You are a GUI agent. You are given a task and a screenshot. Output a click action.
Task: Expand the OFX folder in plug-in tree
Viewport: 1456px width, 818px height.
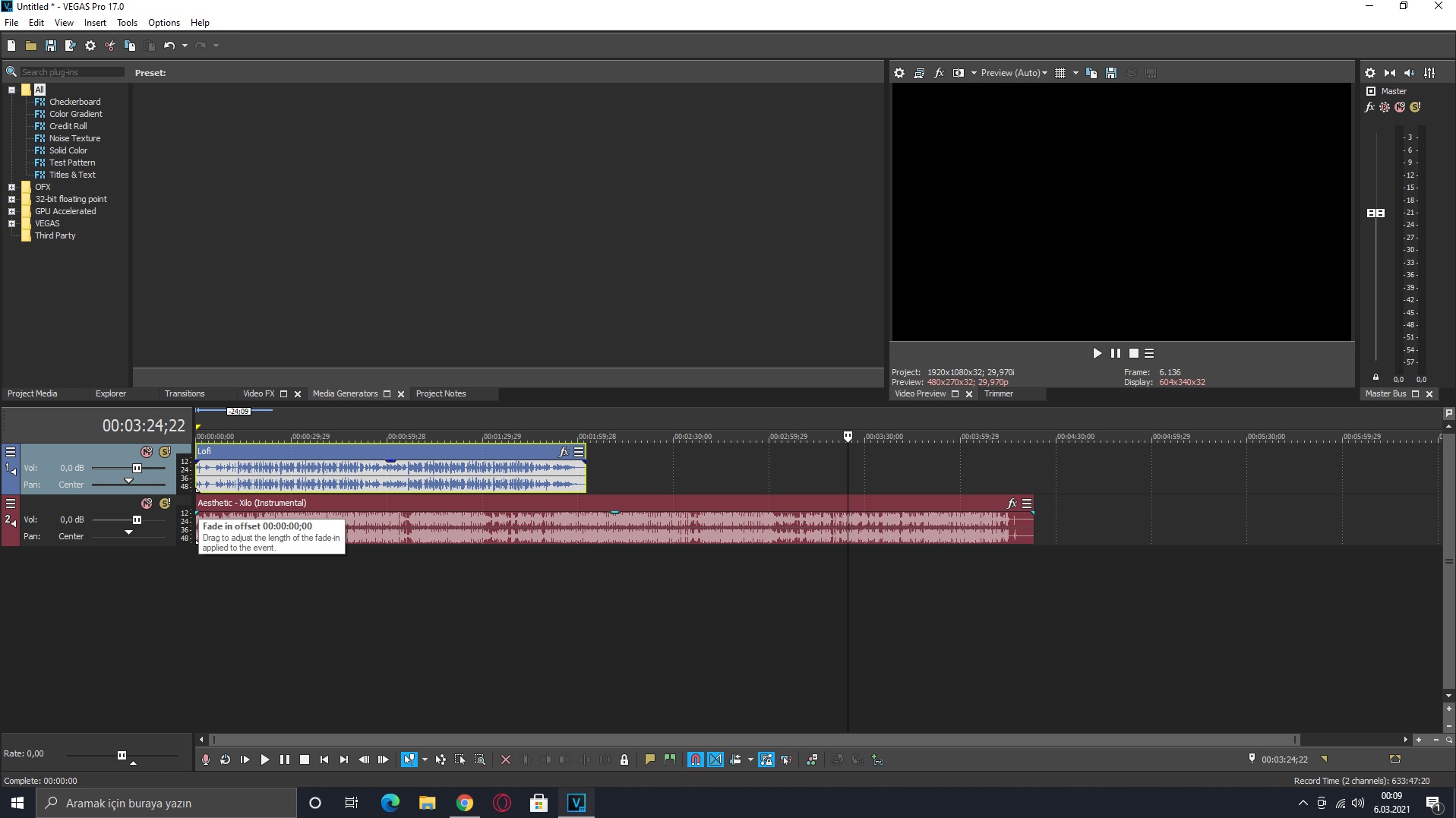pyautogui.click(x=11, y=187)
